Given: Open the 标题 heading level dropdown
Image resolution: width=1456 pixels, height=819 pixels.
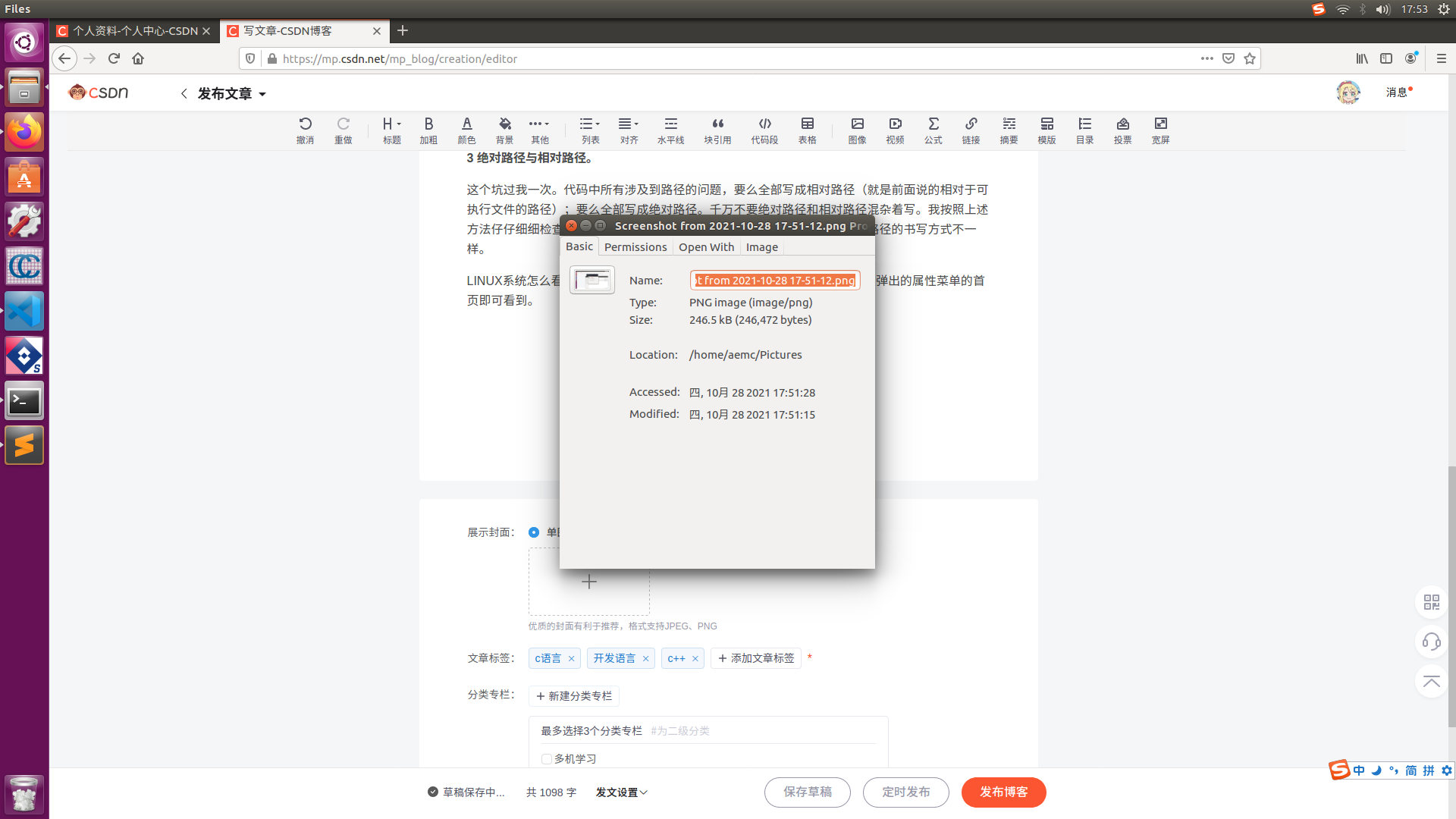Looking at the screenshot, I should point(391,130).
